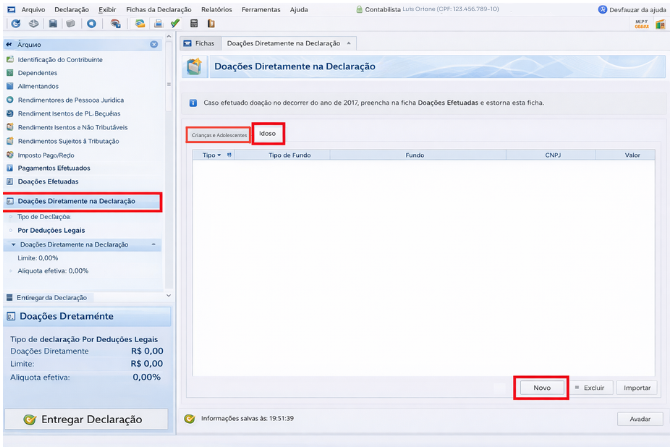The image size is (672, 447).
Task: Click the blue refresh icon in toolbar
Action: click(16, 23)
